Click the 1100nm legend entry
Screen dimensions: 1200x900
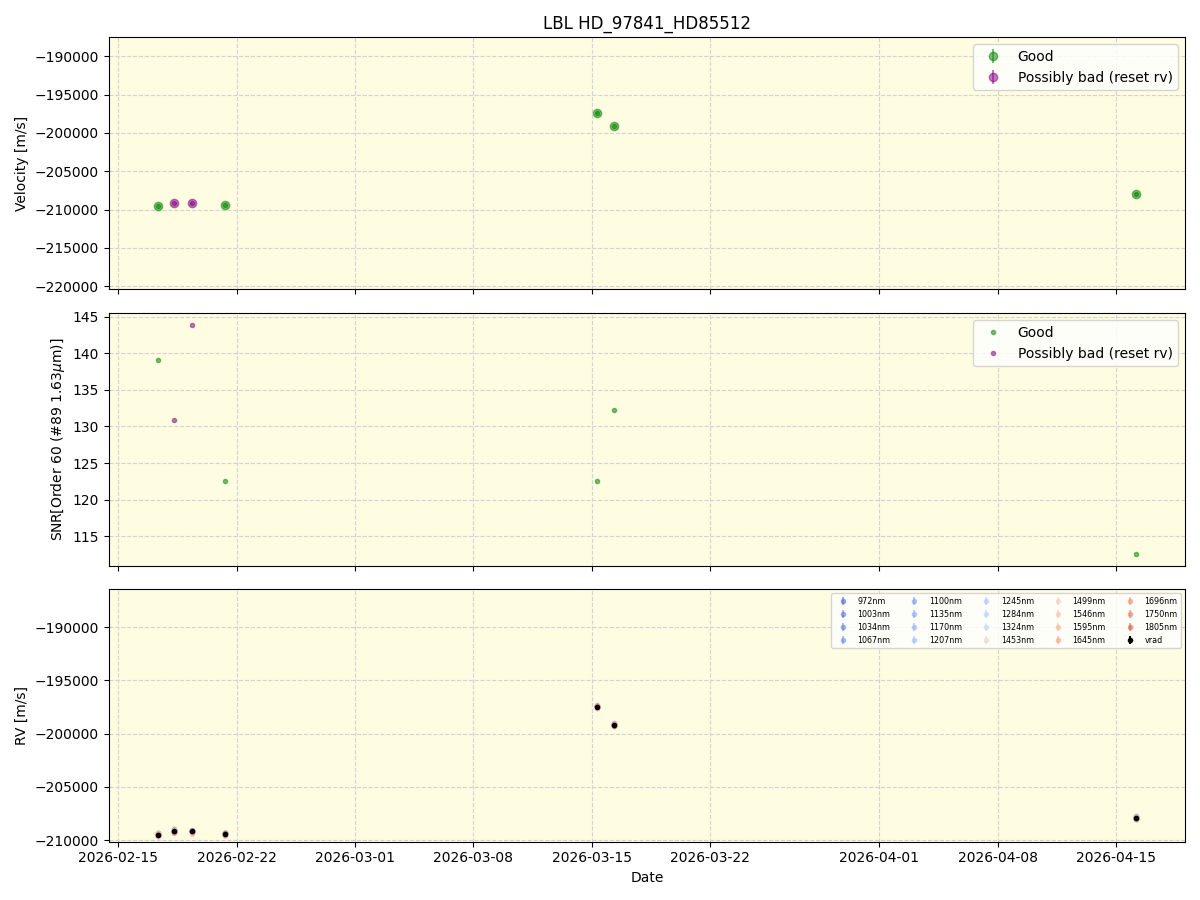coord(936,601)
